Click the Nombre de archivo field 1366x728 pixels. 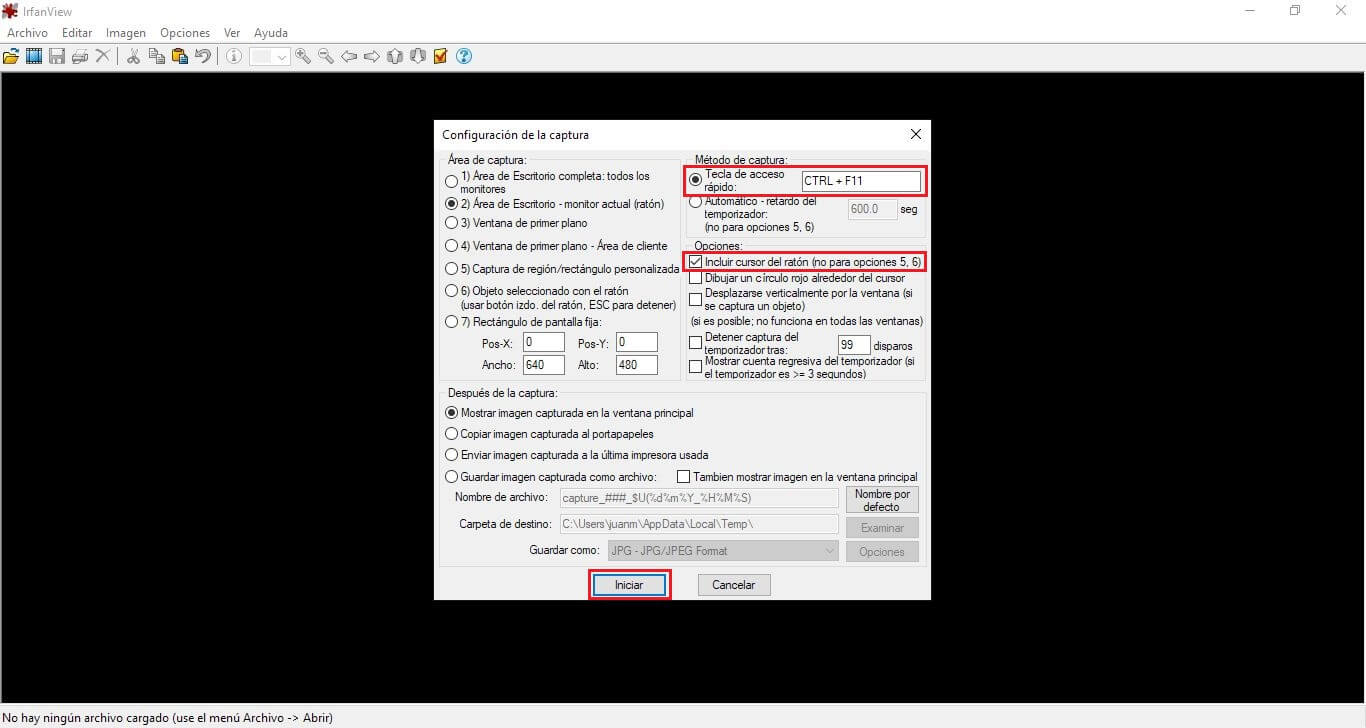click(698, 498)
